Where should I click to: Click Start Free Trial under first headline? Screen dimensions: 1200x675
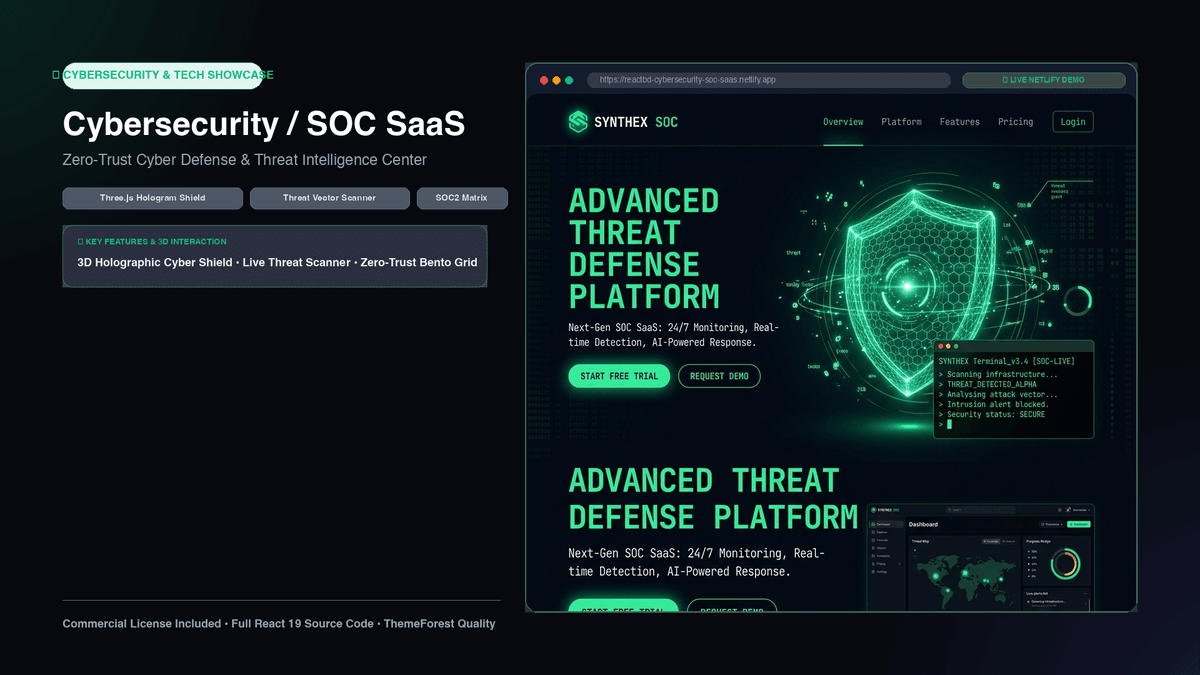tap(619, 376)
